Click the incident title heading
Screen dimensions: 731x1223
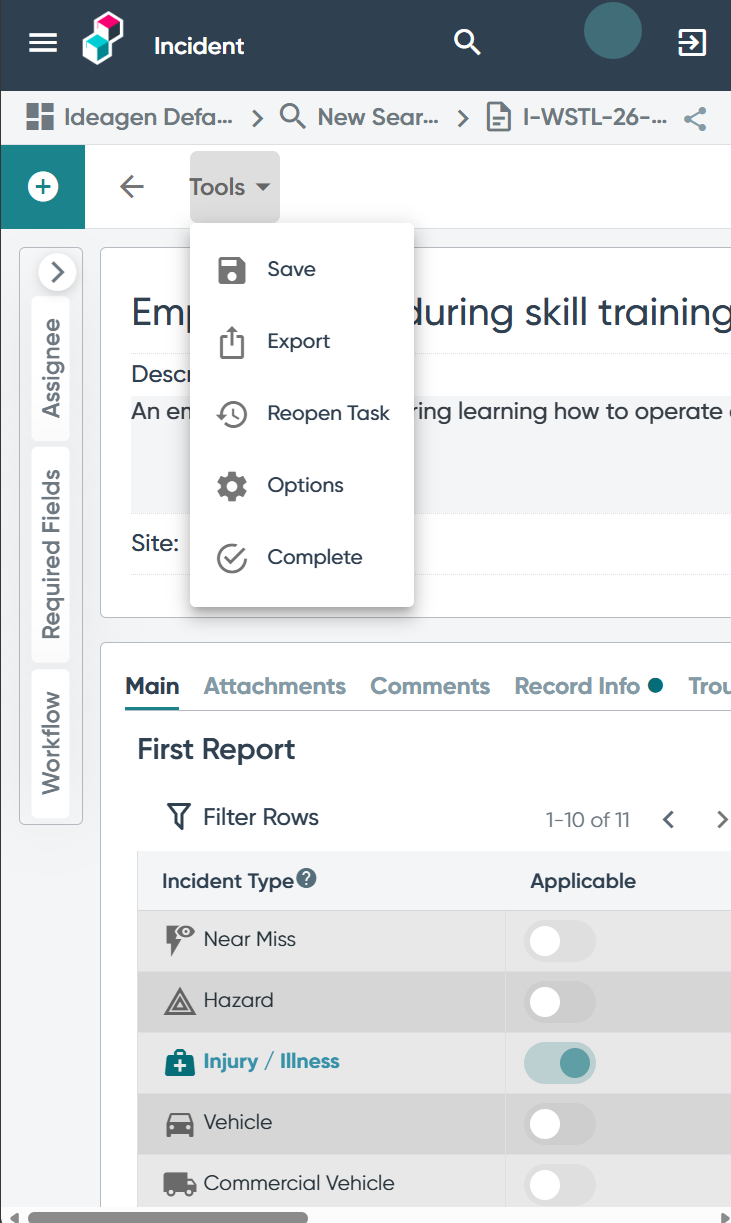(431, 313)
